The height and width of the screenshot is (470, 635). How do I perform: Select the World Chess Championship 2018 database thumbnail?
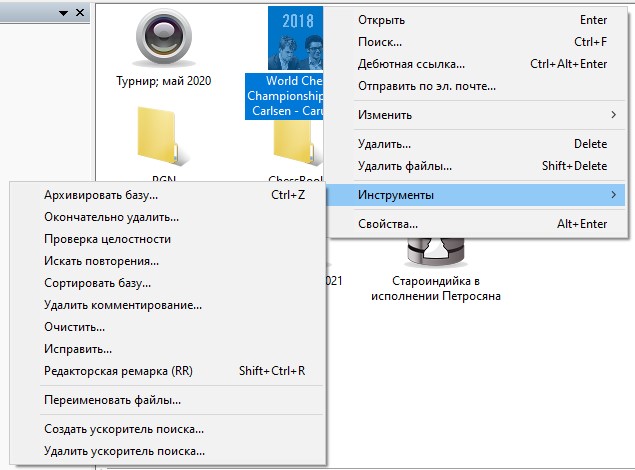point(295,38)
